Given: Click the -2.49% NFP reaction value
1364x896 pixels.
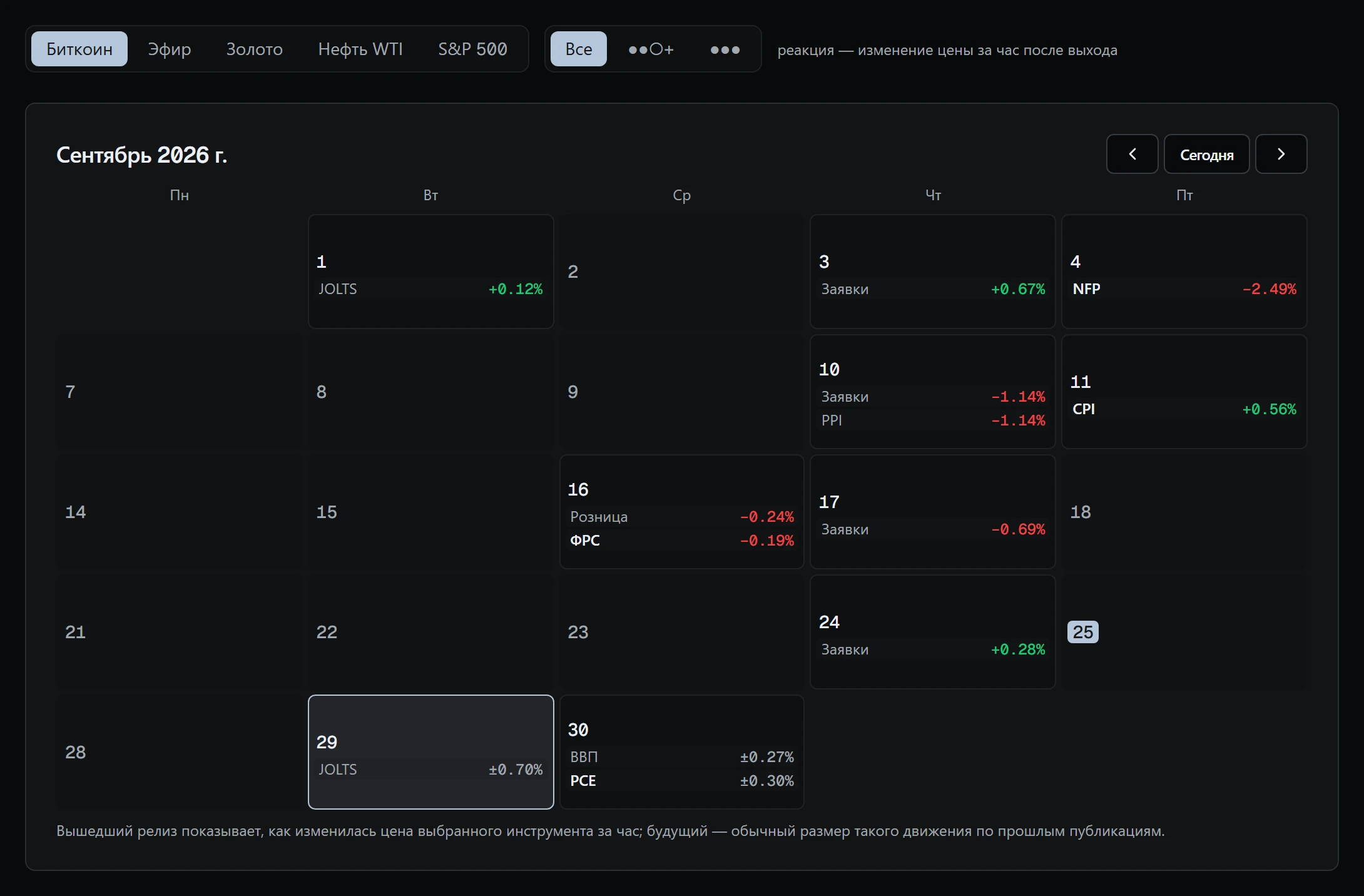Looking at the screenshot, I should (x=1270, y=289).
